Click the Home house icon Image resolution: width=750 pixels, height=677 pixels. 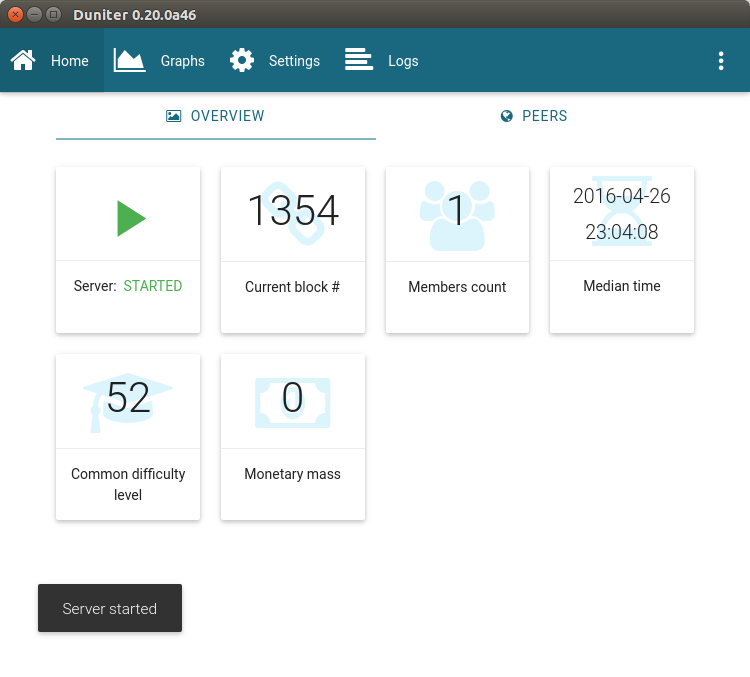pos(23,60)
